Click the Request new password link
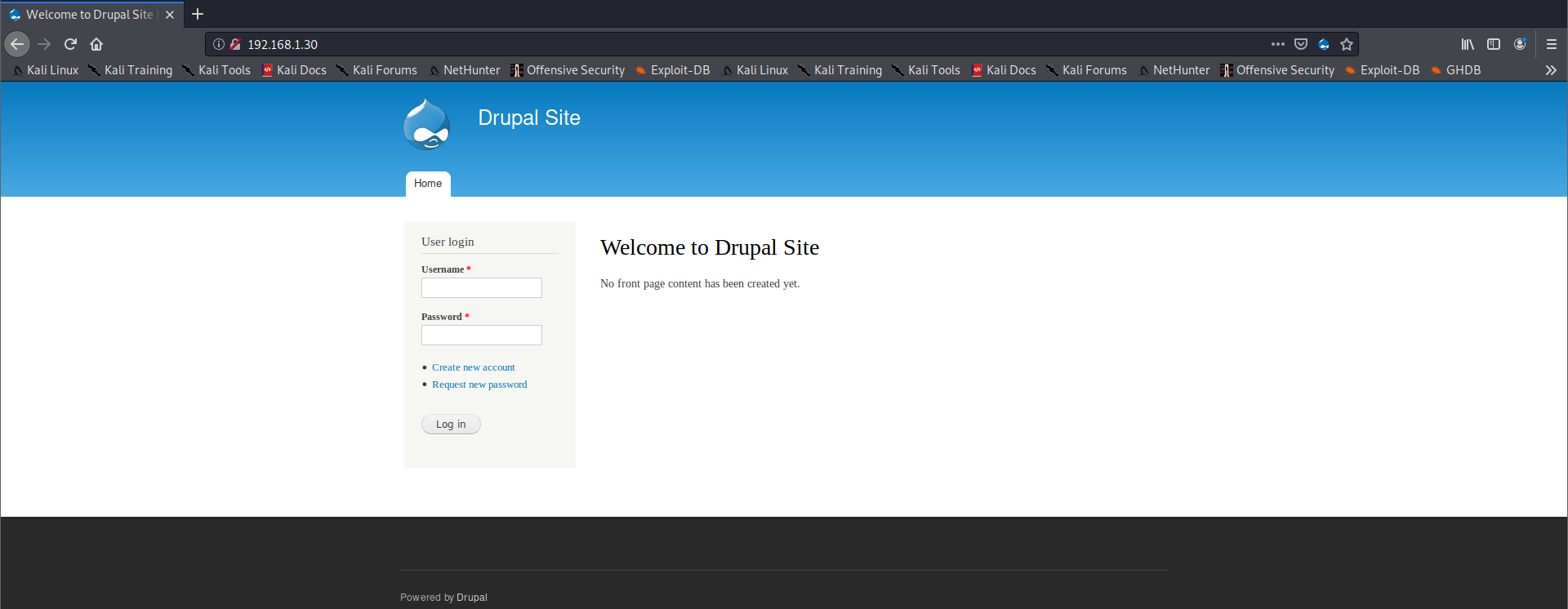1568x609 pixels. [x=479, y=385]
